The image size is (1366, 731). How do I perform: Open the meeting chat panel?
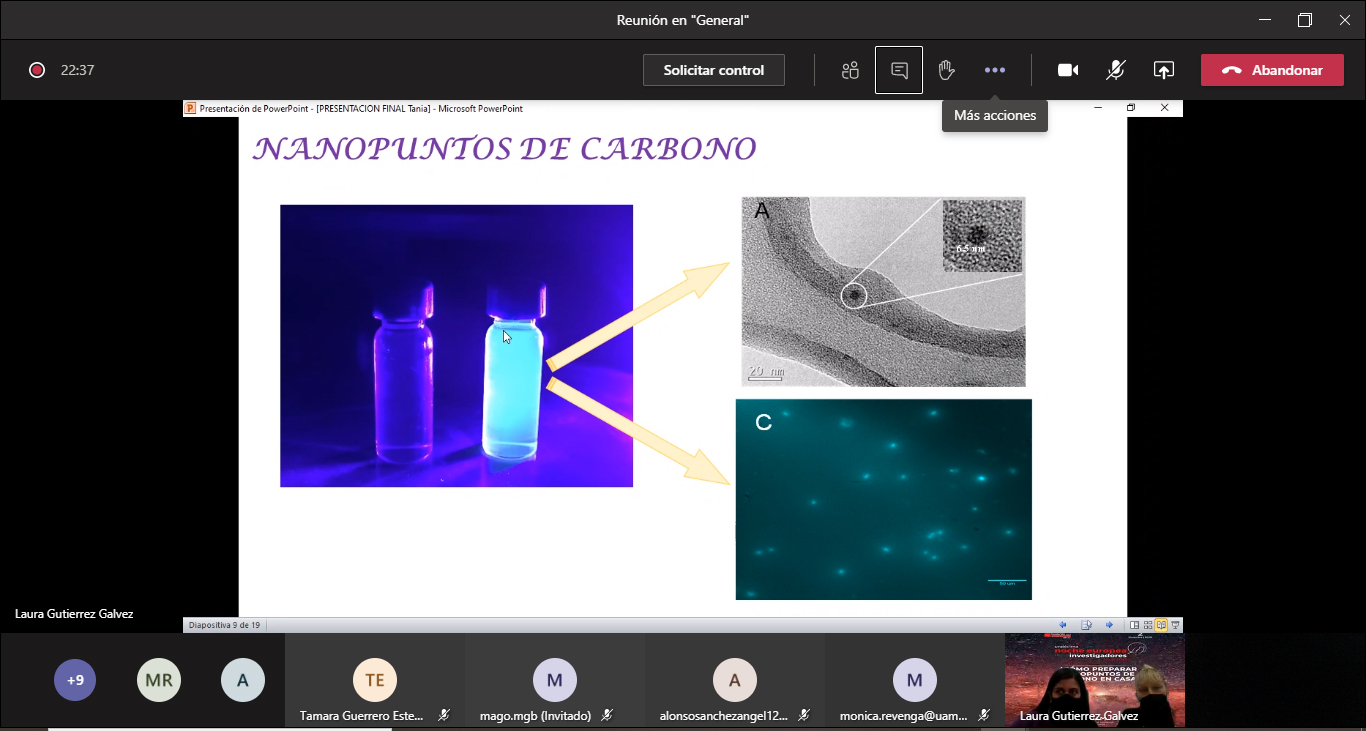(x=899, y=70)
